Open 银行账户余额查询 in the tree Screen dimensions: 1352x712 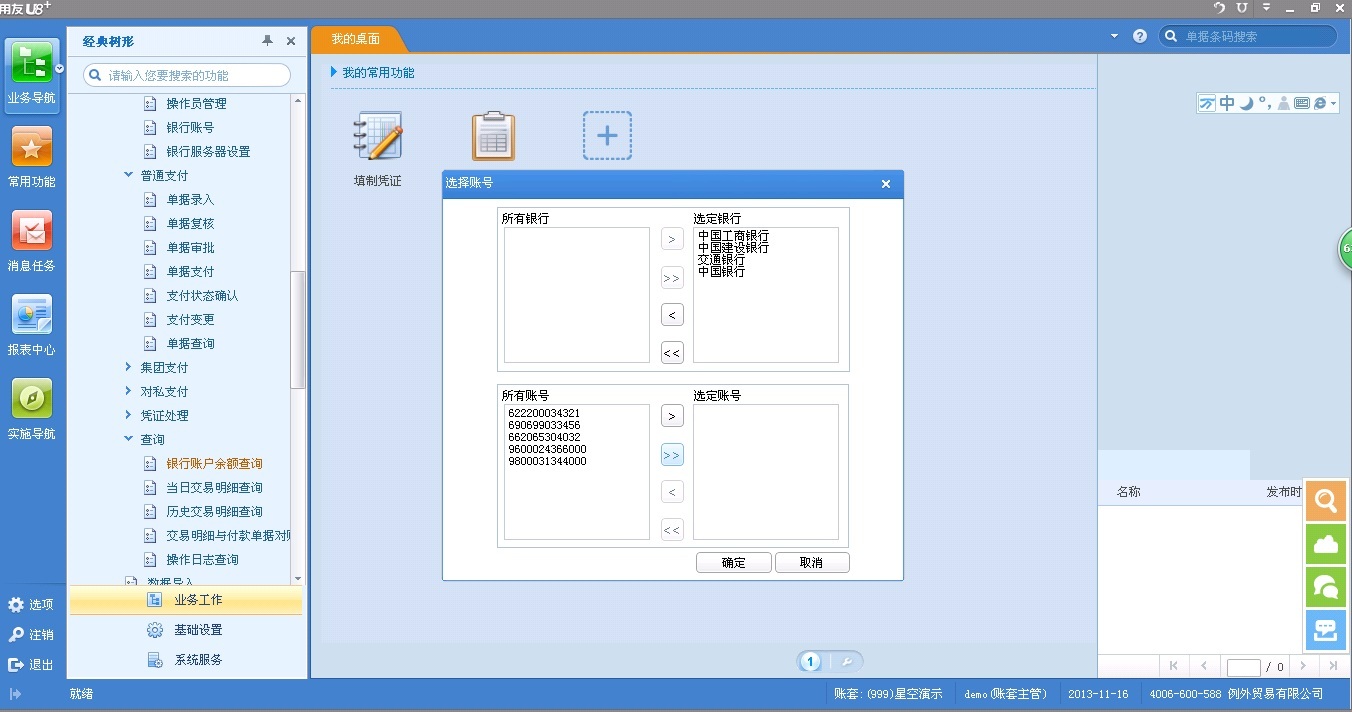(214, 464)
